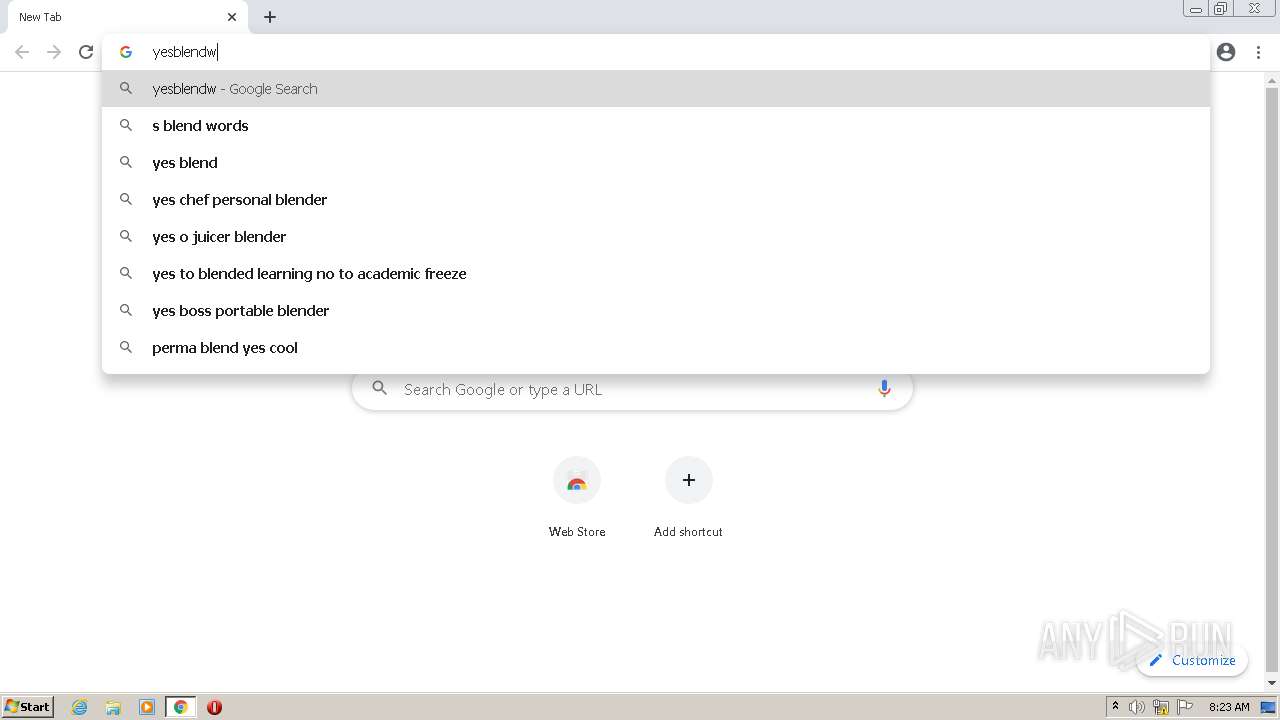Open the Action Center flag icon
The image size is (1280, 720).
1184,707
